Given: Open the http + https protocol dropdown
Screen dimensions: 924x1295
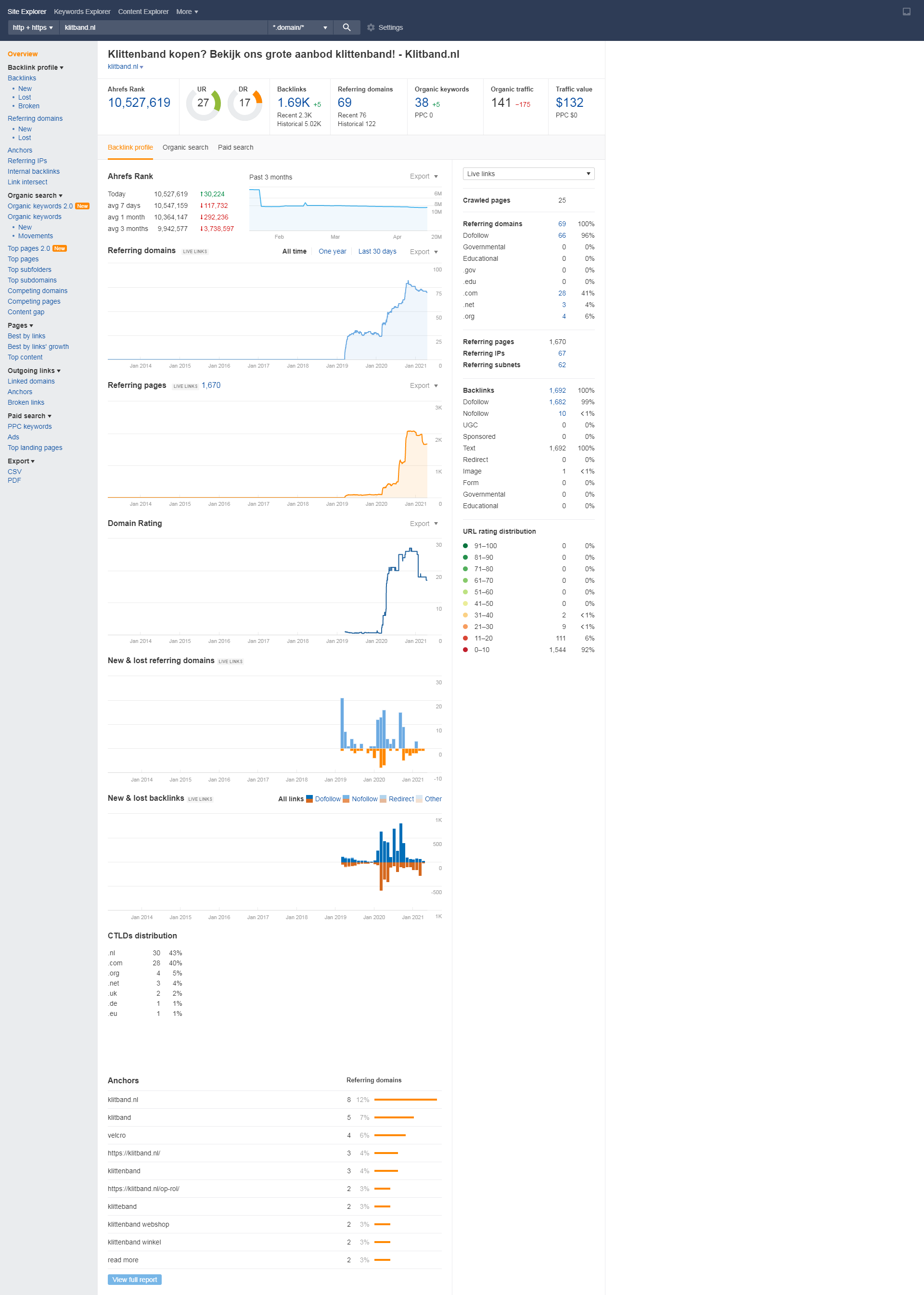Looking at the screenshot, I should [x=33, y=27].
